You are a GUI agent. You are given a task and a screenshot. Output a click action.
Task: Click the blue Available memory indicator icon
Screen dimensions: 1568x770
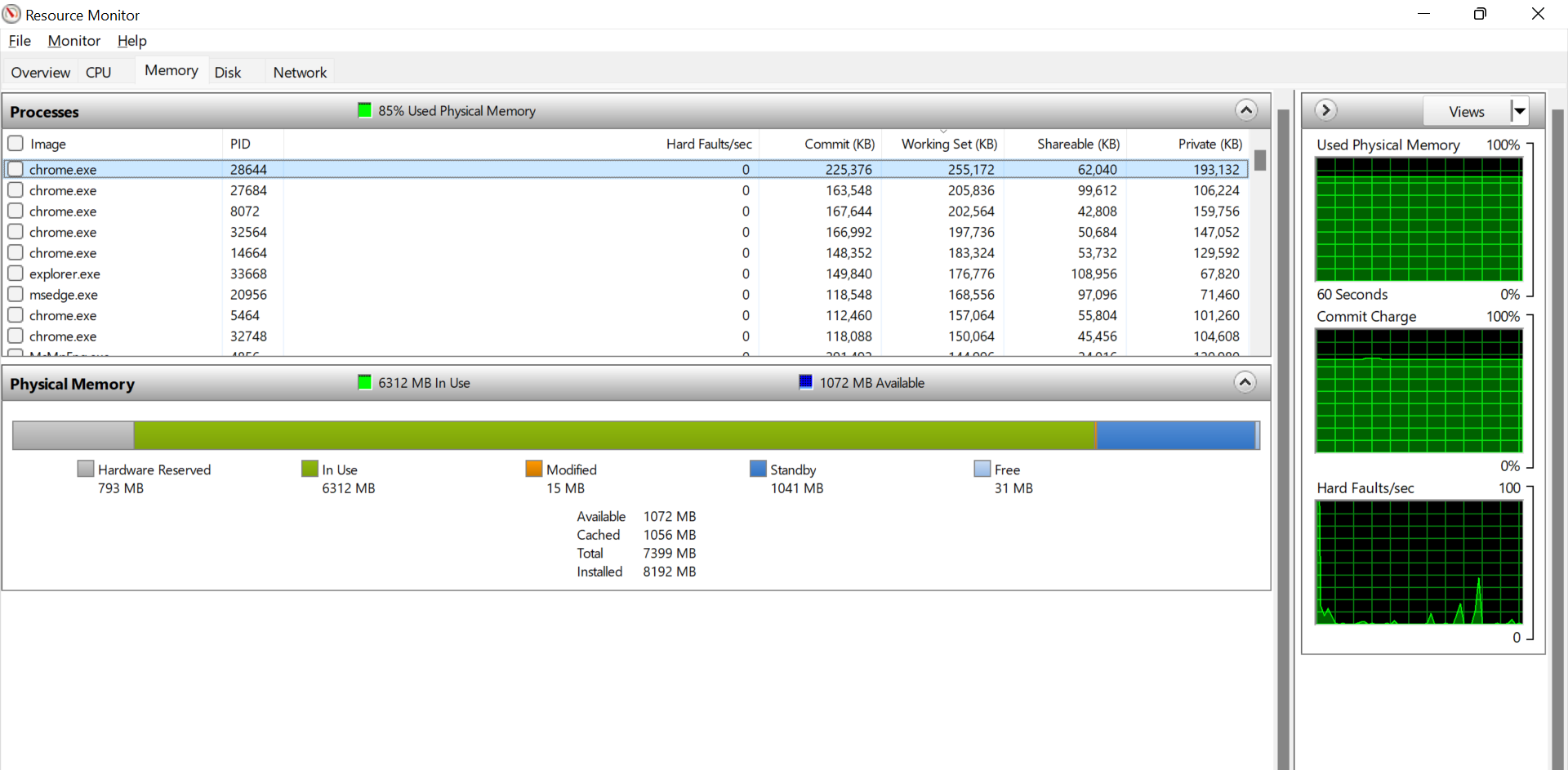coord(806,382)
